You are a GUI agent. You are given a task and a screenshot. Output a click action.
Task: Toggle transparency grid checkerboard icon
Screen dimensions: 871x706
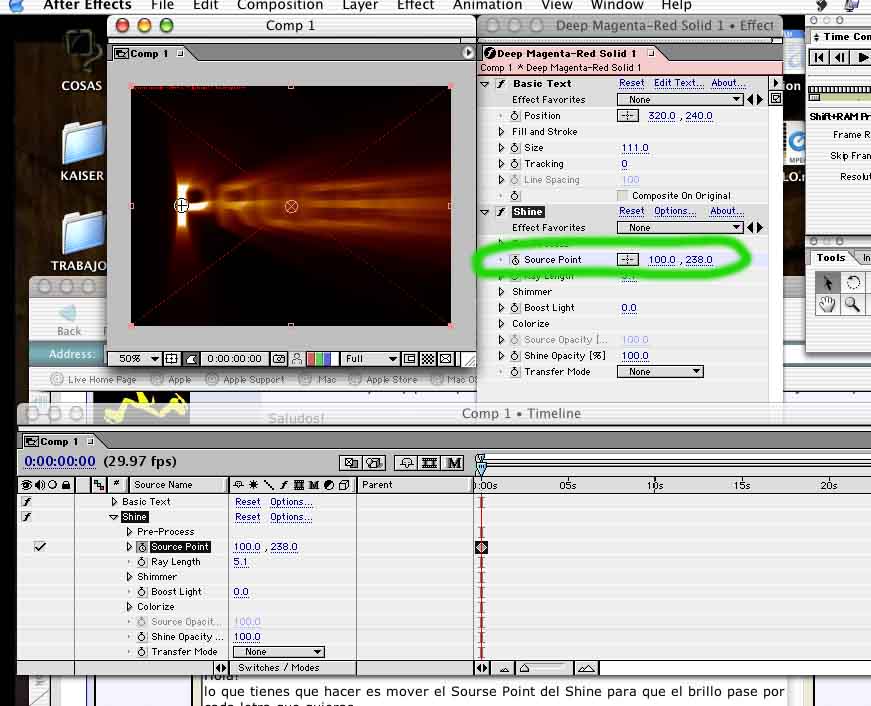point(428,359)
